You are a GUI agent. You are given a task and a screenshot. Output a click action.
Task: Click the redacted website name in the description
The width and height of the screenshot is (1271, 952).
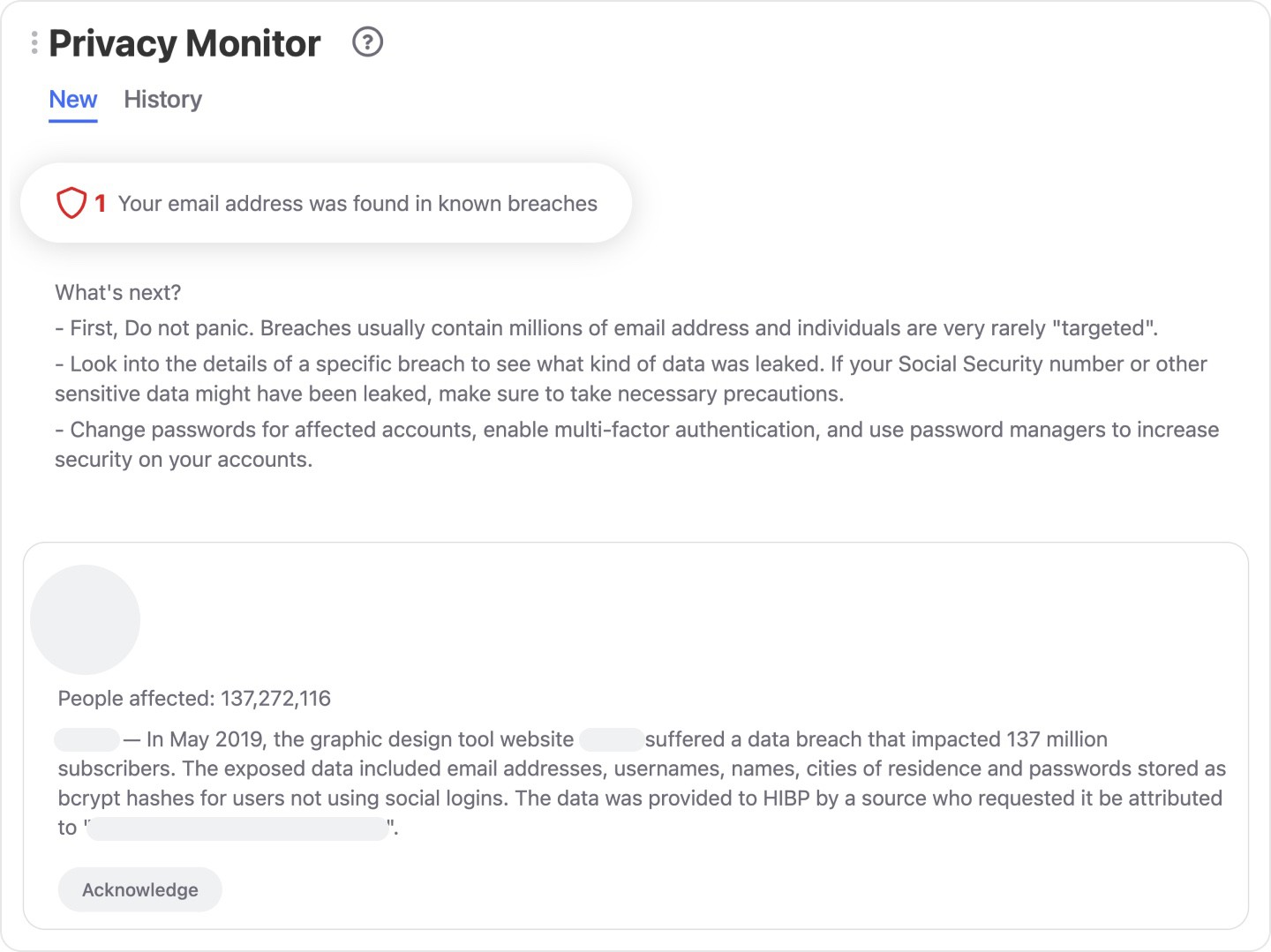pyautogui.click(x=611, y=739)
